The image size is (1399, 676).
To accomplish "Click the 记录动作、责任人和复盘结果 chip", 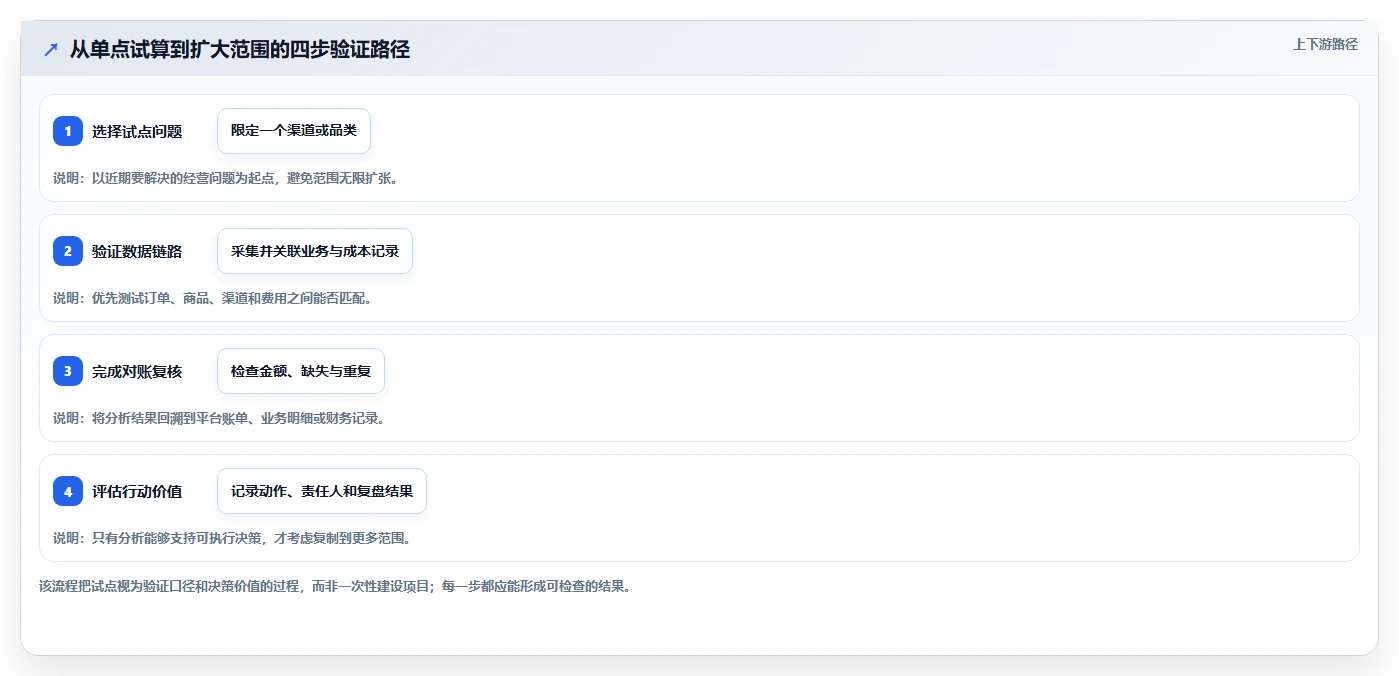I will (322, 491).
